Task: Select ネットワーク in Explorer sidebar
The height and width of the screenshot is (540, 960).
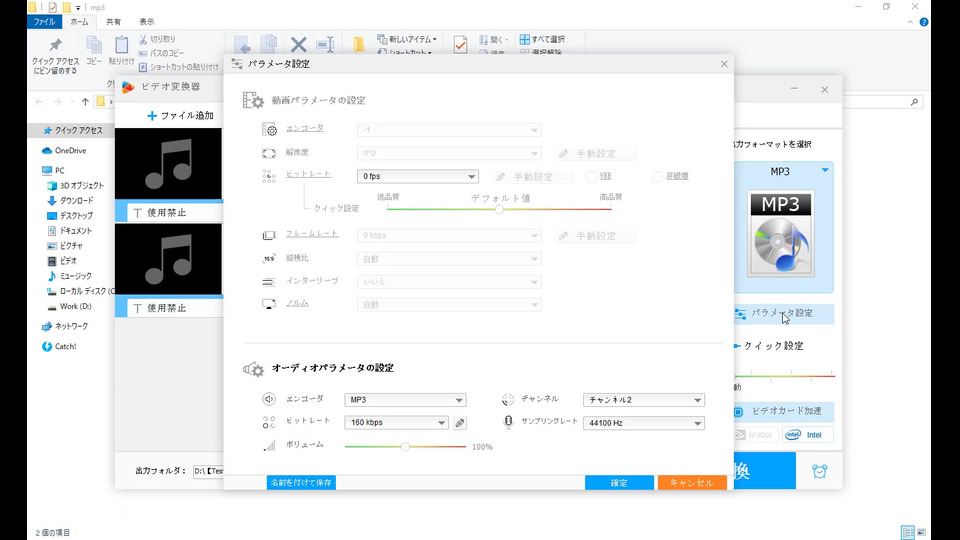Action: click(65, 326)
